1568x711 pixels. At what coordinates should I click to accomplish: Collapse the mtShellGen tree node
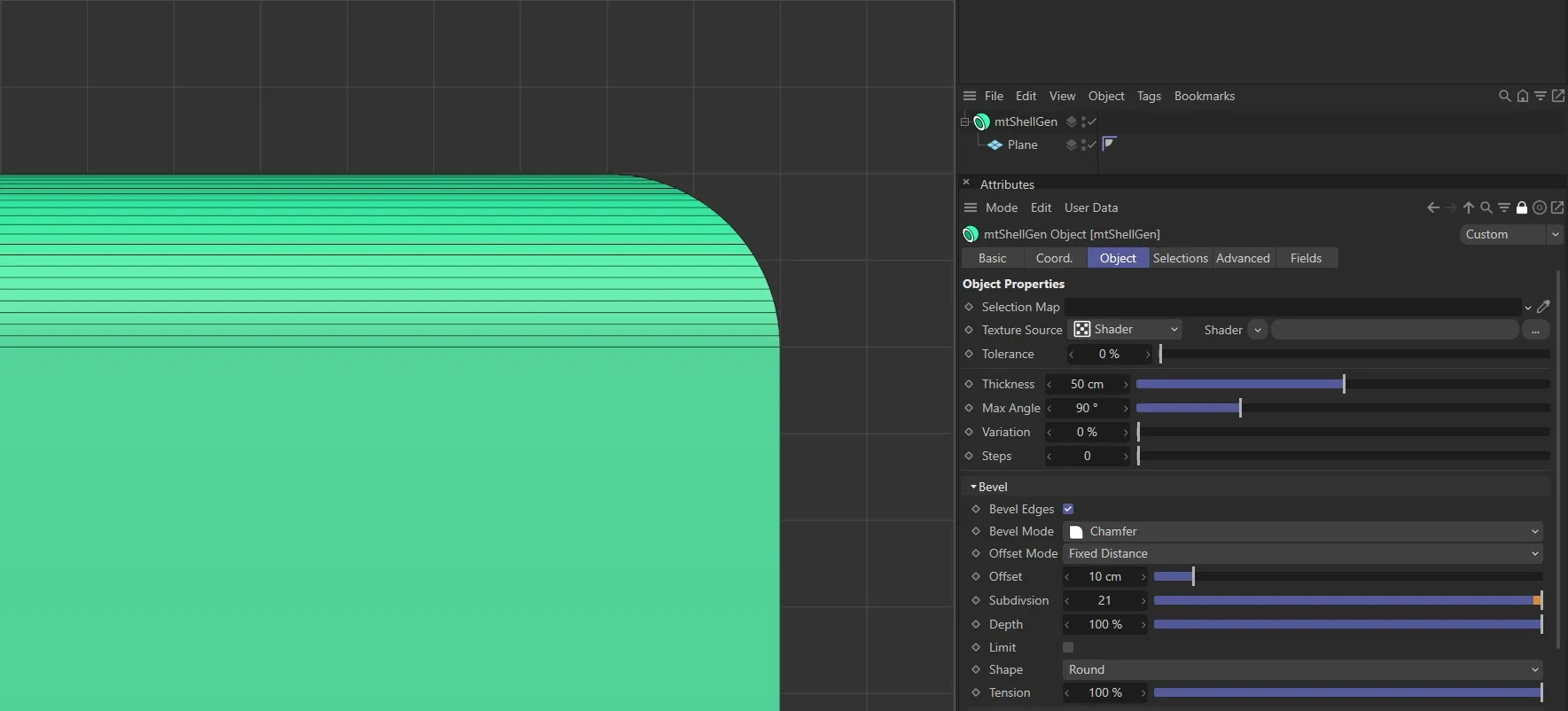[965, 121]
